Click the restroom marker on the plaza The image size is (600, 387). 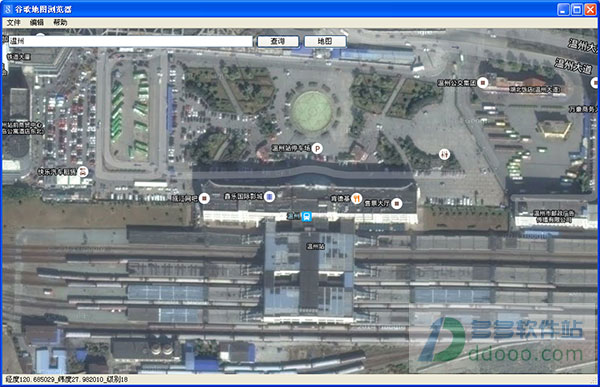pos(444,154)
